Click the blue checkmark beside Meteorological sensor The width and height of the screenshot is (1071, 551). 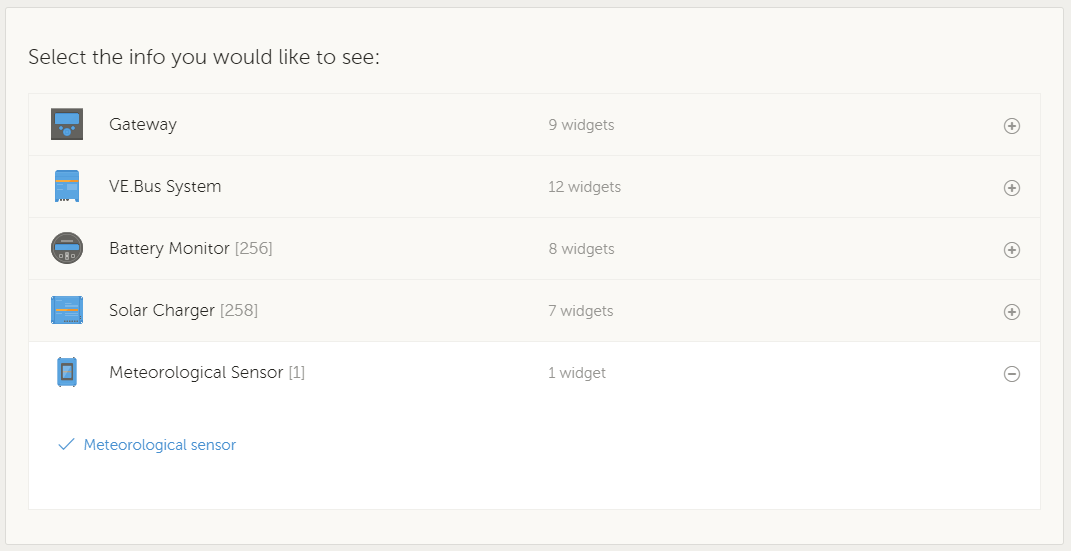(66, 445)
